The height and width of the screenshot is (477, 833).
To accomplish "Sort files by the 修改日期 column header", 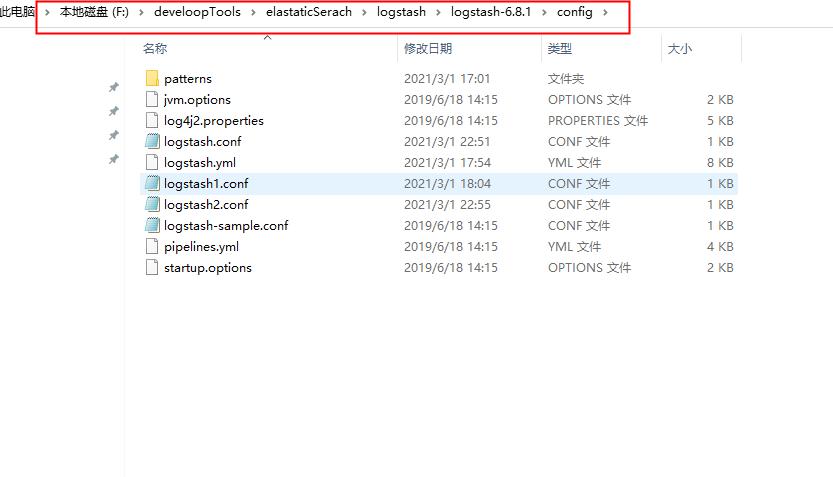I will 428,48.
